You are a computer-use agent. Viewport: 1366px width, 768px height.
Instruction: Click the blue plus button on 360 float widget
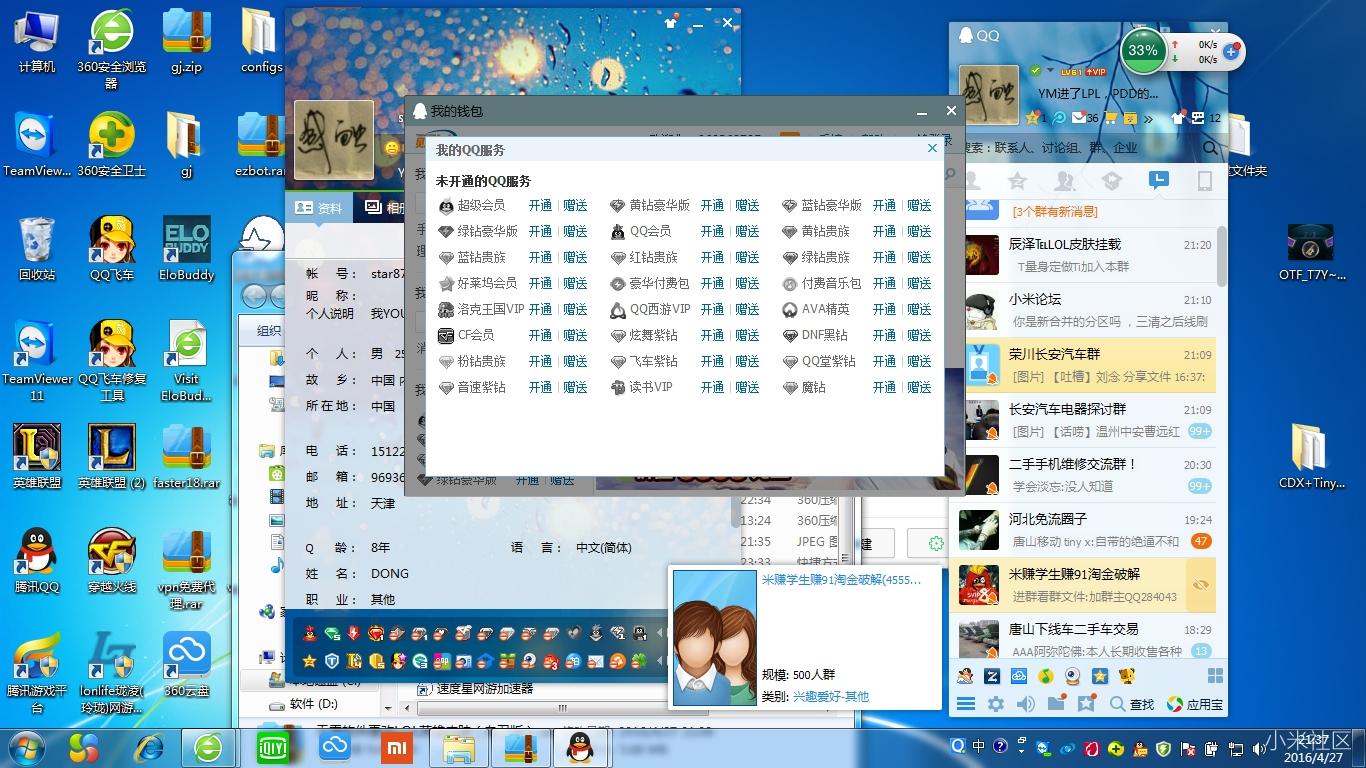[x=1232, y=52]
